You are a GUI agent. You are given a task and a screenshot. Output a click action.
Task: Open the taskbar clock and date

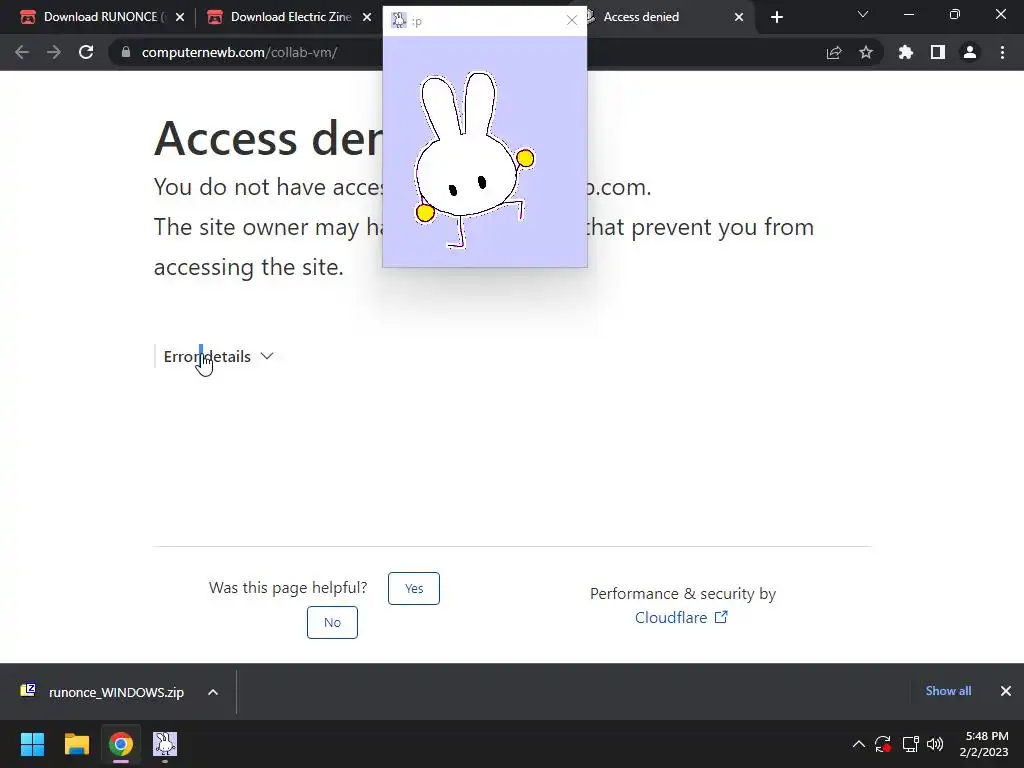coord(984,744)
